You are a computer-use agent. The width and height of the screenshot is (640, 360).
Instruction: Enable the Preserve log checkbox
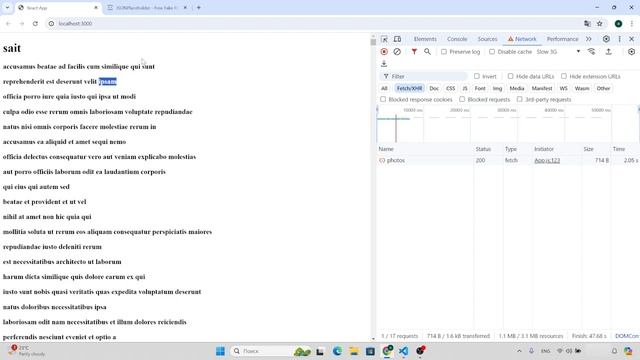tap(444, 52)
